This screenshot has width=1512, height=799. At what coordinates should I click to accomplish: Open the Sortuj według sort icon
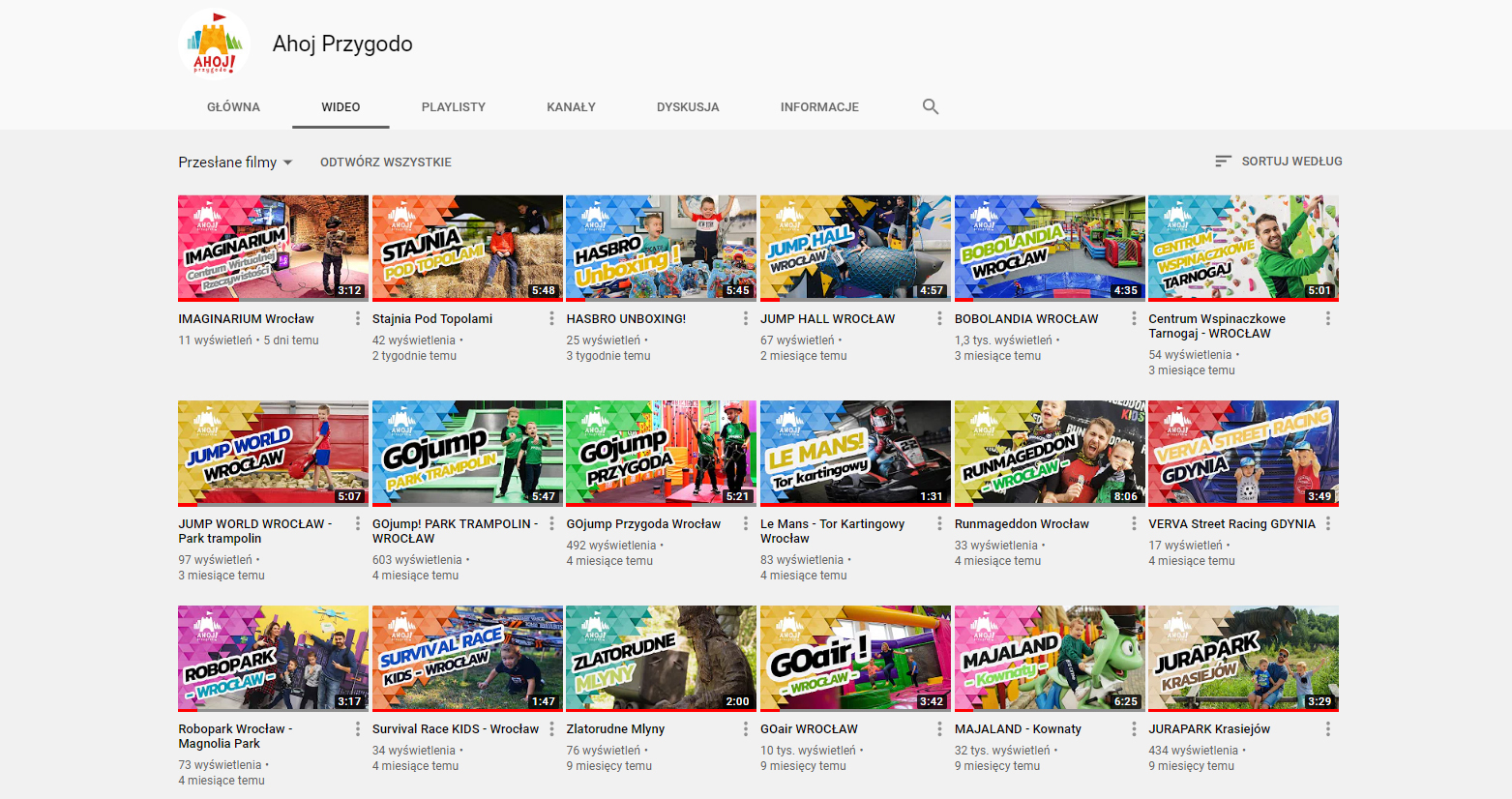click(1223, 162)
